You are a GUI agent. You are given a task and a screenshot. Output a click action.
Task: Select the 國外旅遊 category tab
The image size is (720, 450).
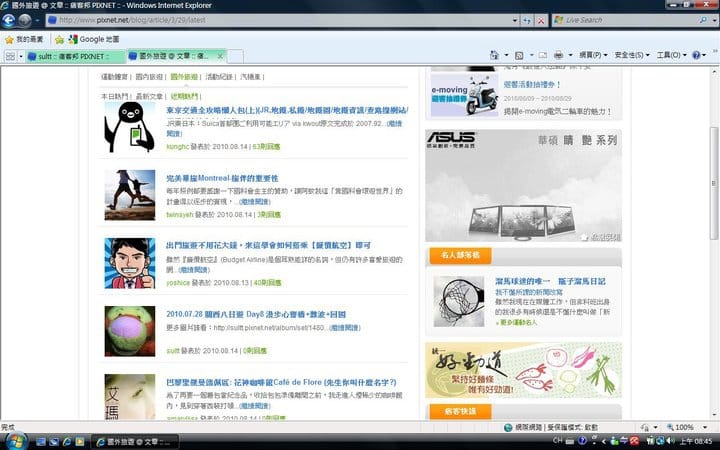(184, 76)
